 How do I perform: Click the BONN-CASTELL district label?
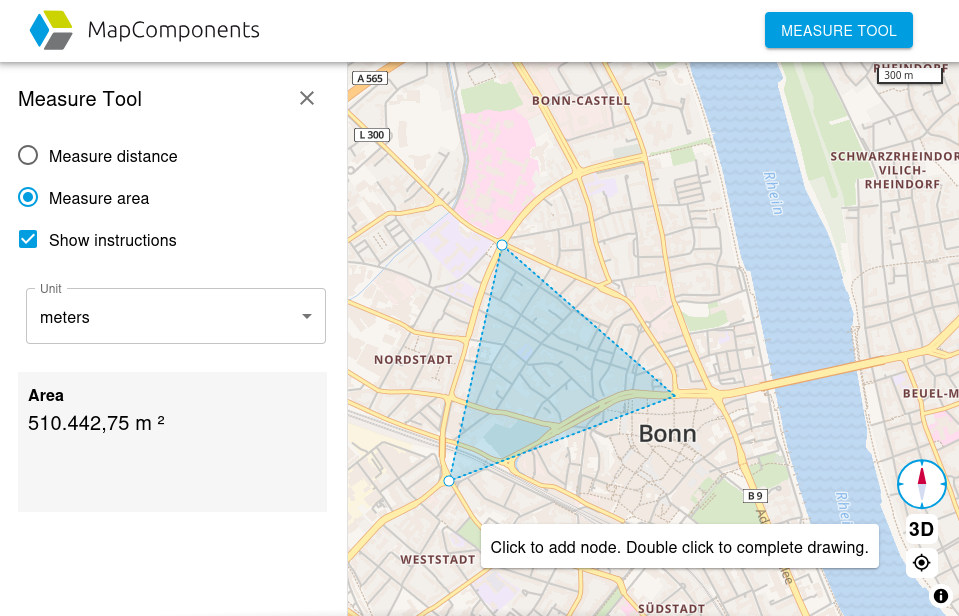[x=580, y=101]
